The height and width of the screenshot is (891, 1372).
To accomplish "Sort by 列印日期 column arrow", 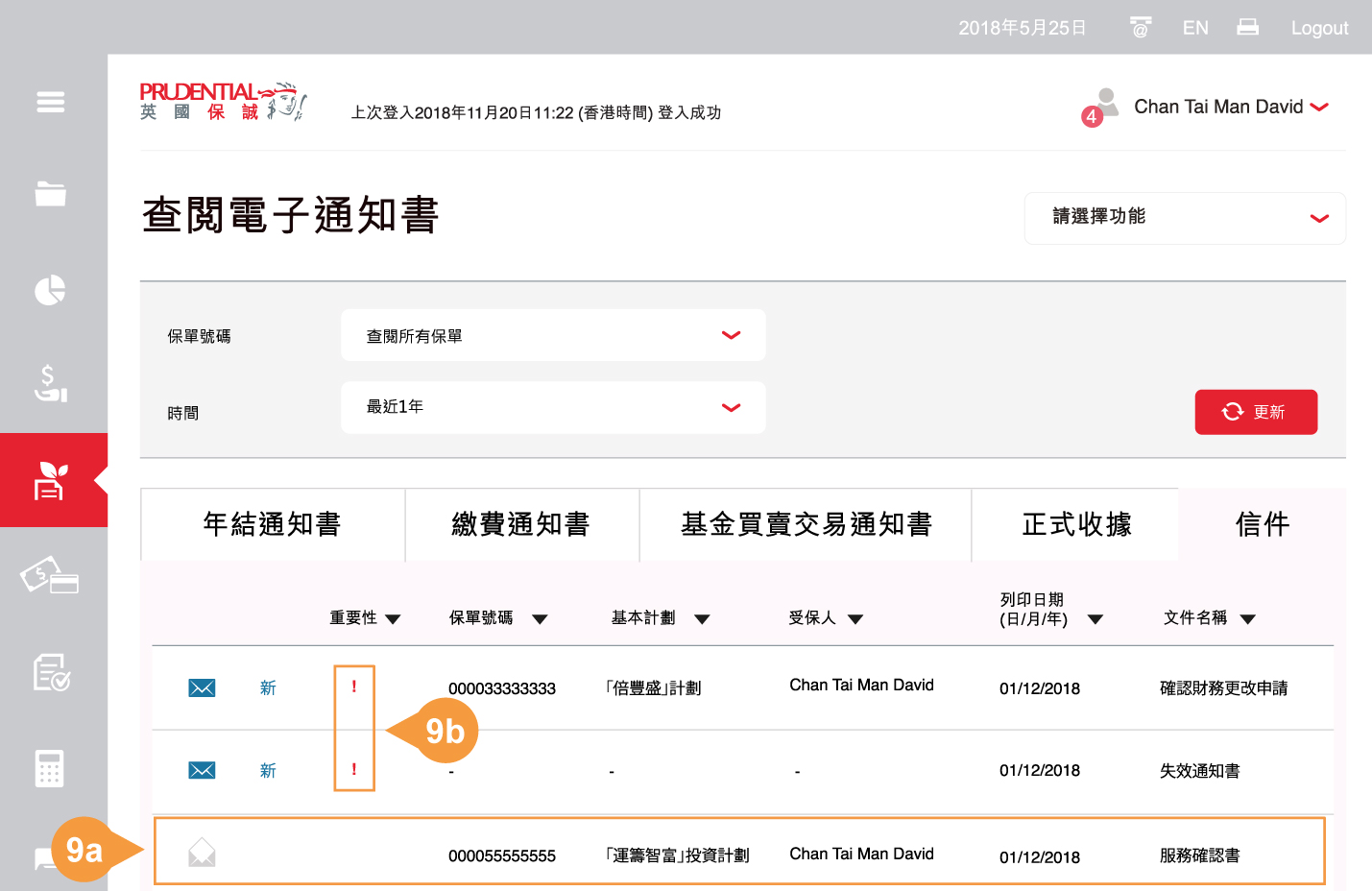I will (1095, 619).
